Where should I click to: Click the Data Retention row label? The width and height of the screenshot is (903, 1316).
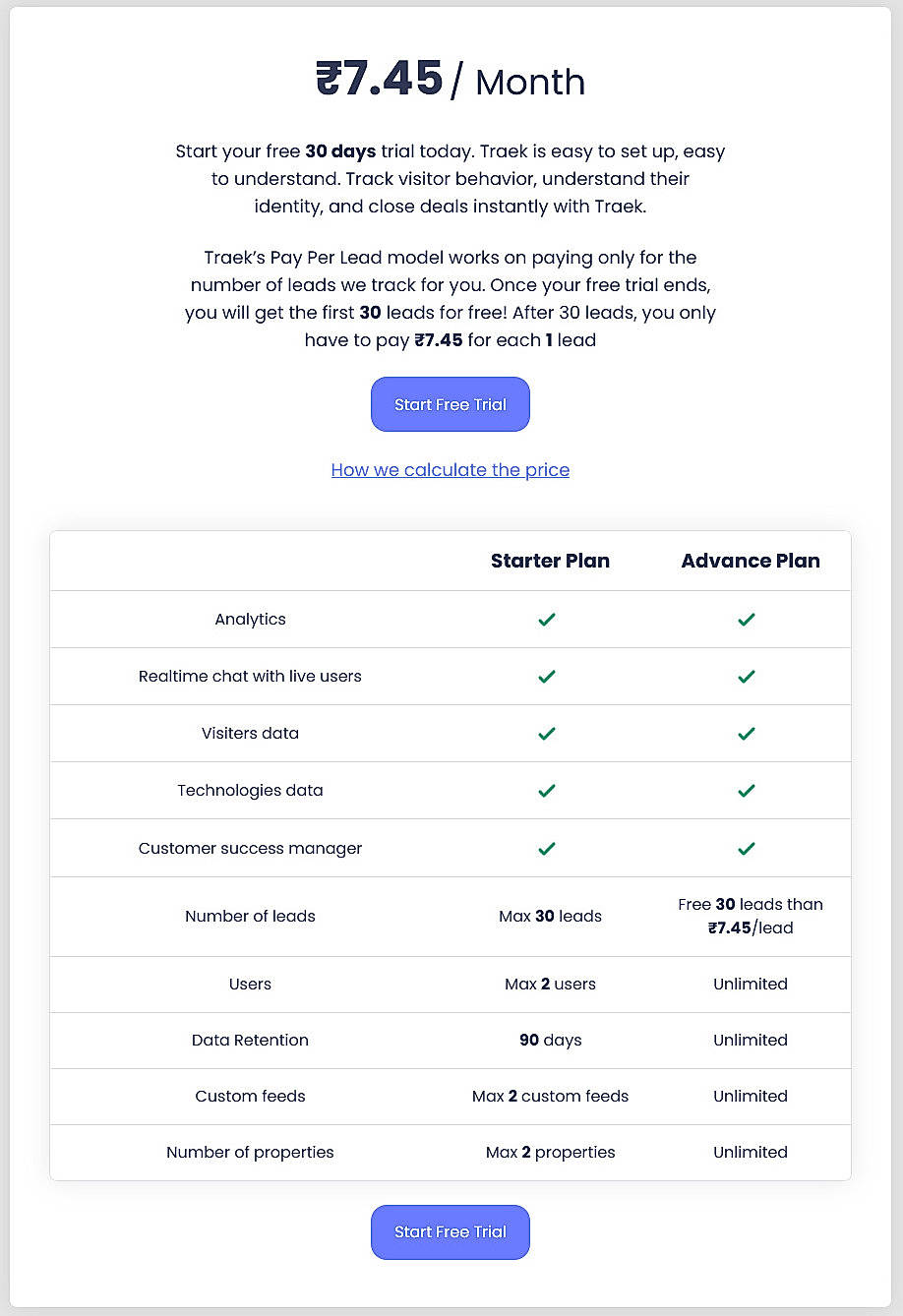tap(250, 1040)
